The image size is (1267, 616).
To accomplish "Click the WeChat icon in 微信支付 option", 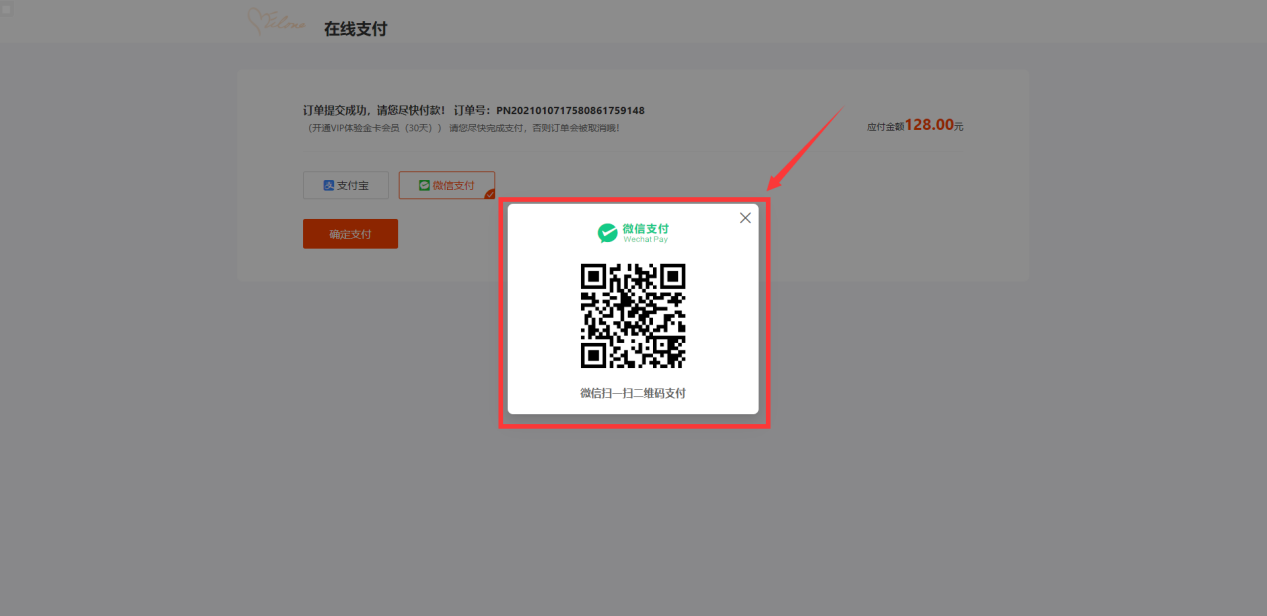I will point(424,186).
